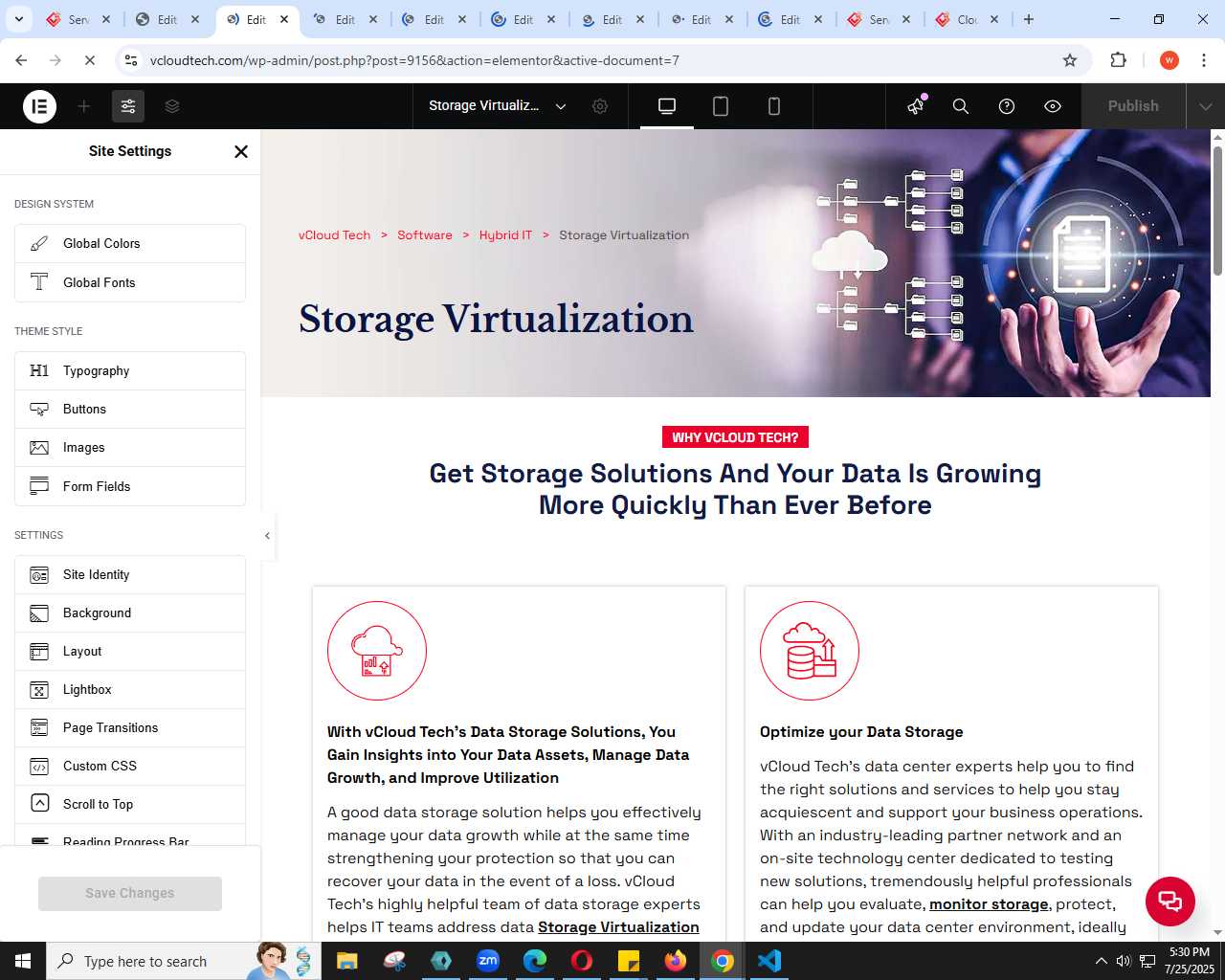1225x980 pixels.
Task: Open Zoom from the taskbar
Action: click(488, 961)
